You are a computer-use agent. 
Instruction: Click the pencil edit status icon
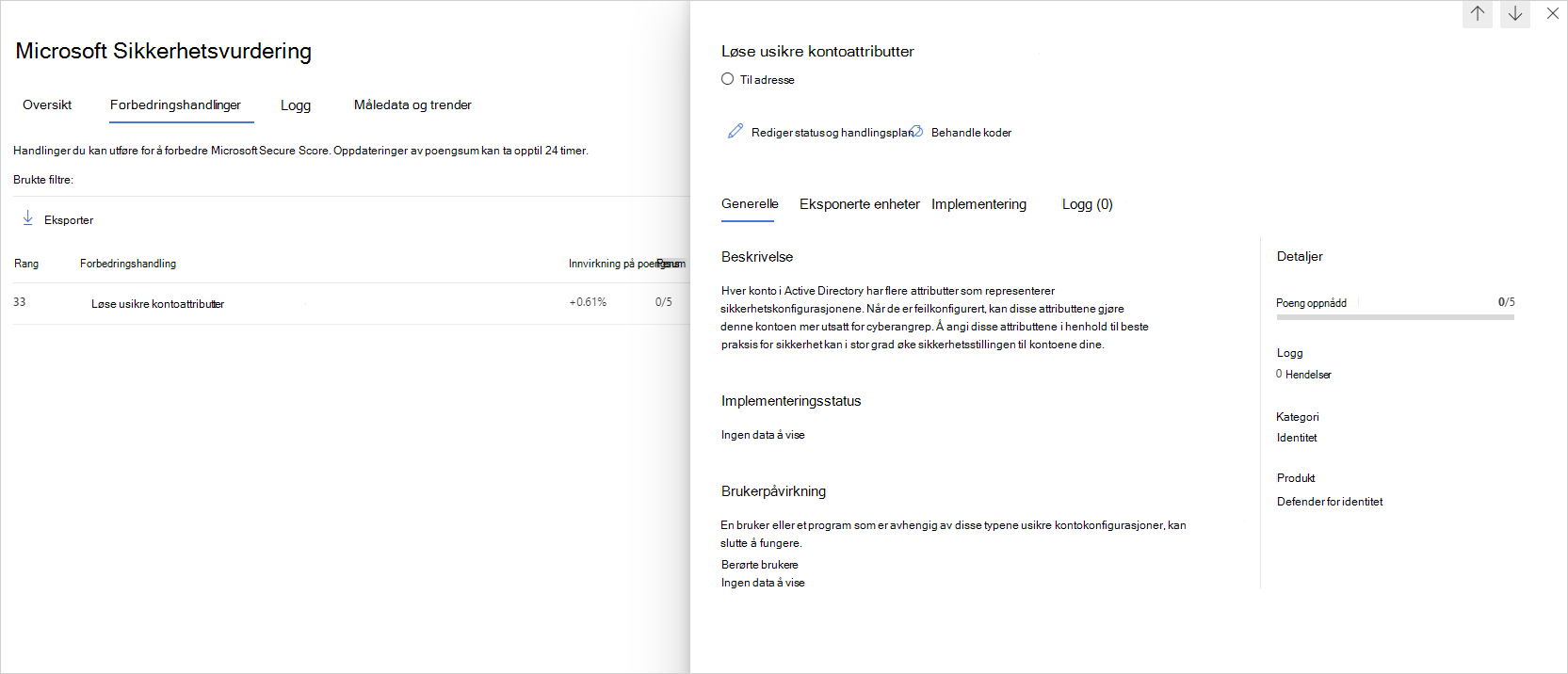click(x=736, y=132)
